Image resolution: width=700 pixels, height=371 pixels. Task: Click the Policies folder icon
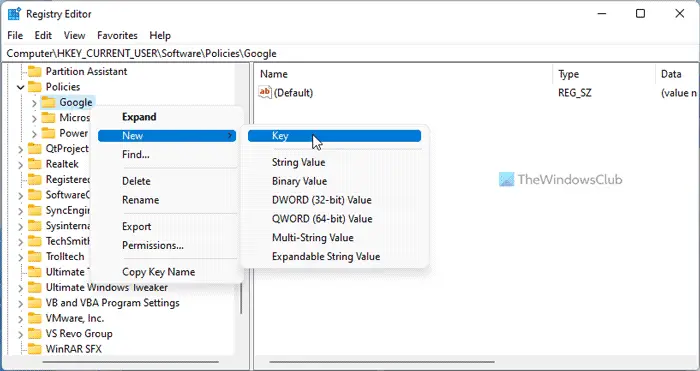(34, 87)
